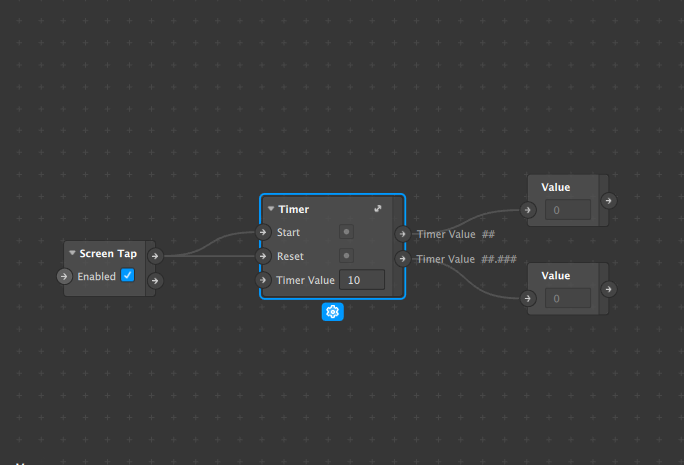
Task: Click Screen Tap's lower output port
Action: point(155,281)
